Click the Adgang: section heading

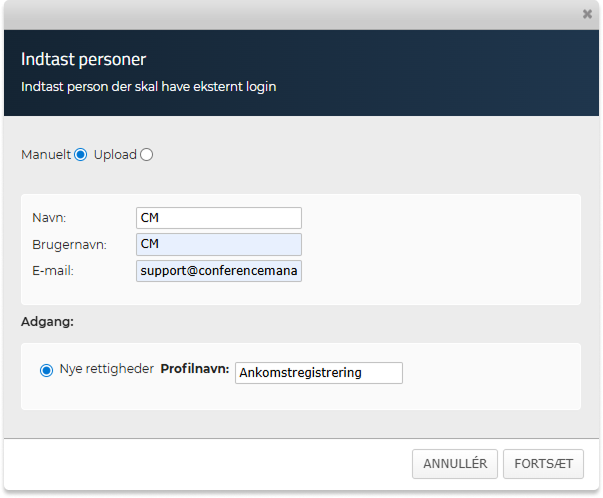coord(49,322)
